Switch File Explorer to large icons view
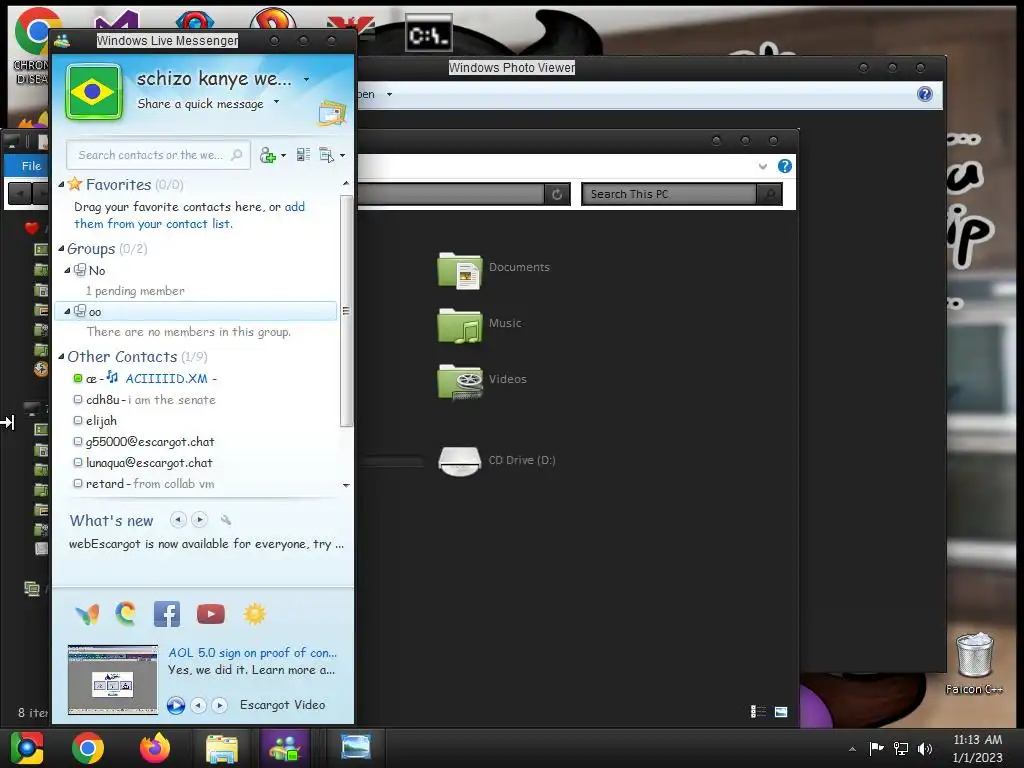The height and width of the screenshot is (768, 1024). (x=781, y=712)
